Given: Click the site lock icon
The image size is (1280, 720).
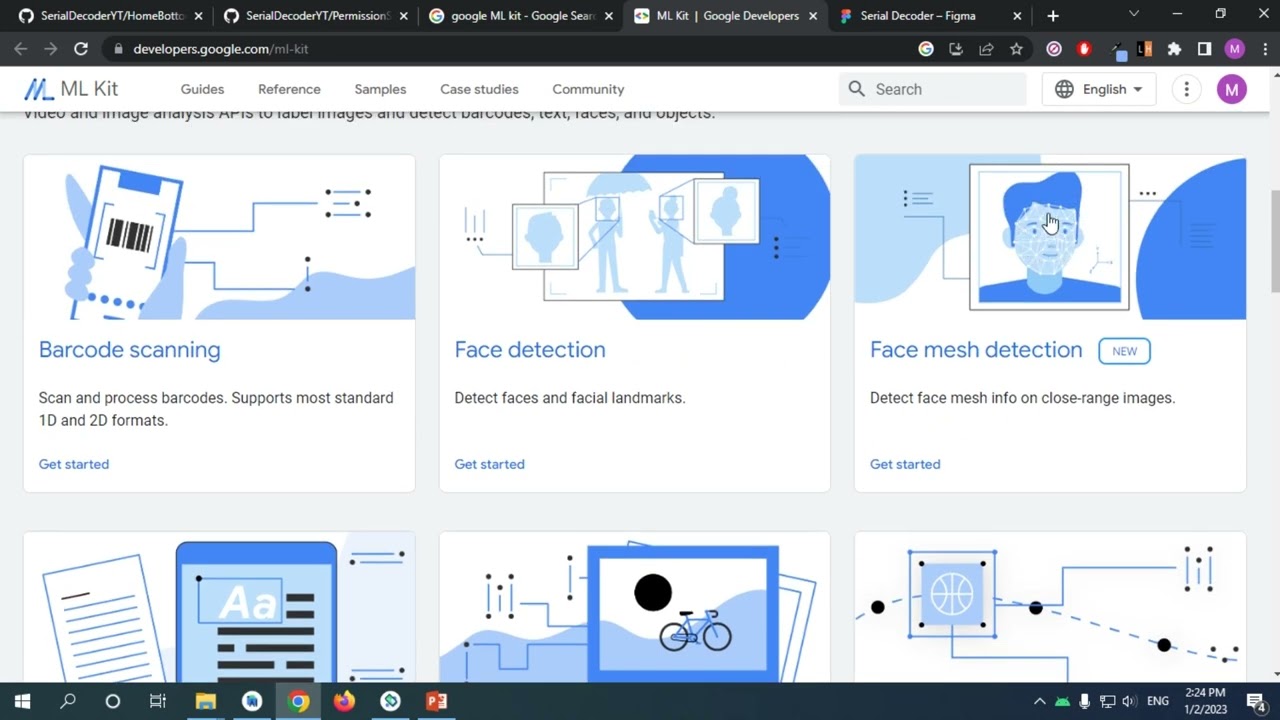Looking at the screenshot, I should (118, 49).
